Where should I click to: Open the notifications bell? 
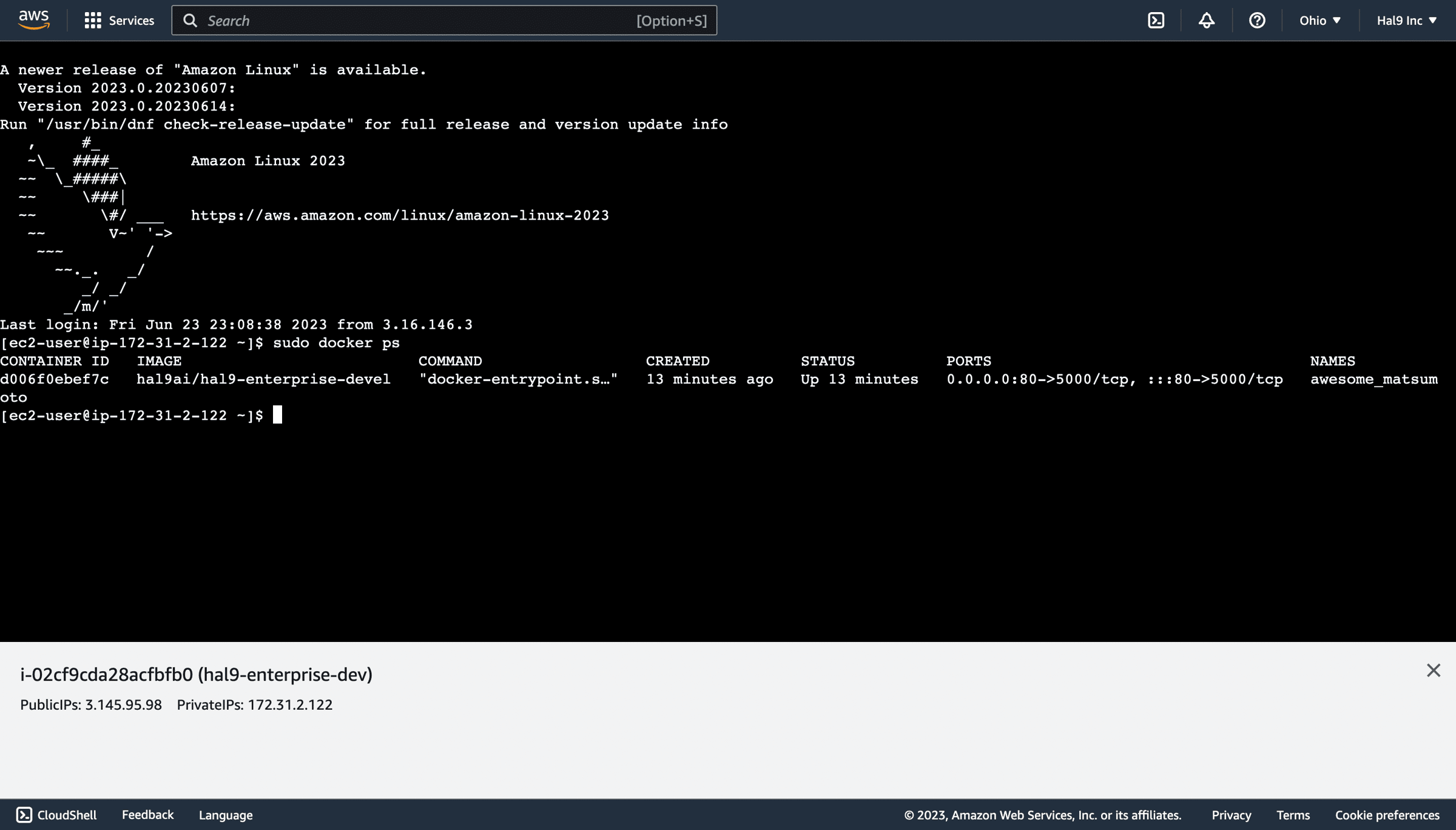coord(1207,21)
